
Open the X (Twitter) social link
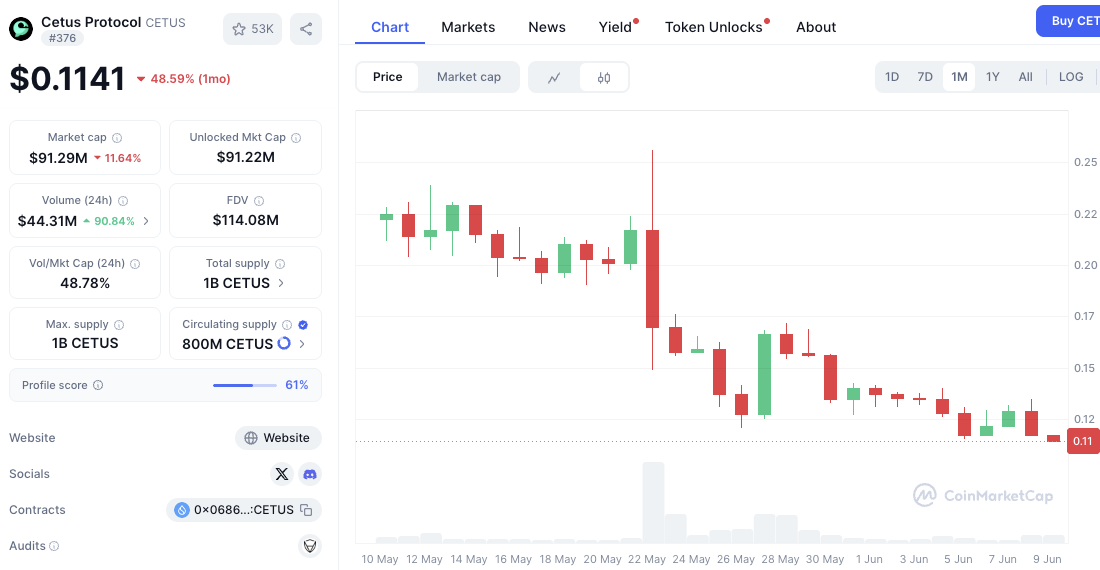(x=282, y=474)
